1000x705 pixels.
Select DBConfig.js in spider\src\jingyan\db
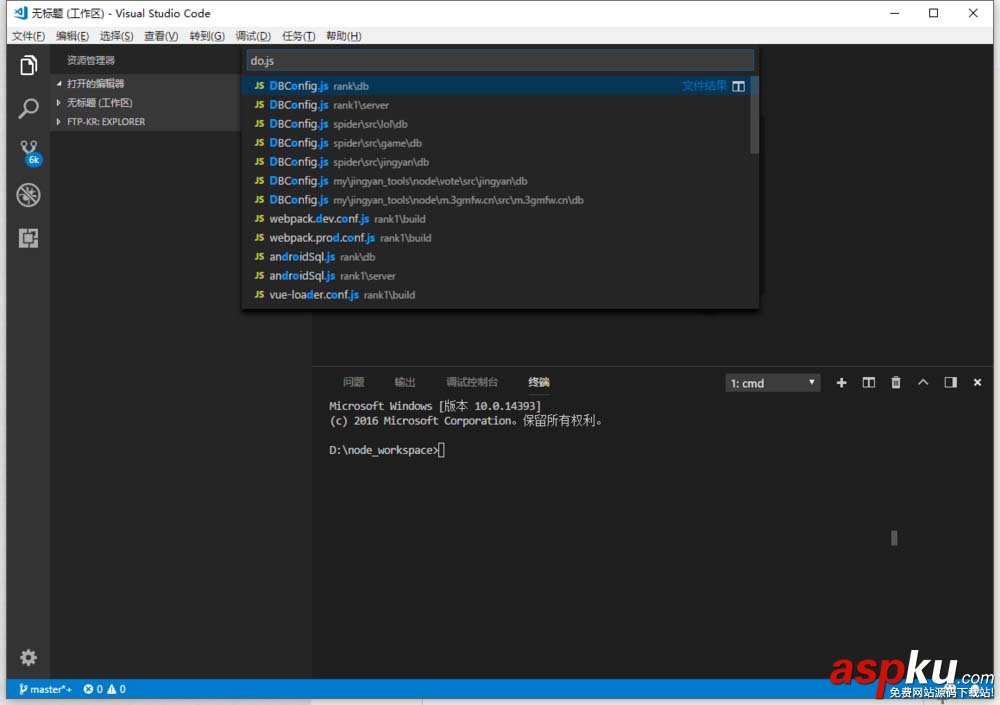click(496, 162)
